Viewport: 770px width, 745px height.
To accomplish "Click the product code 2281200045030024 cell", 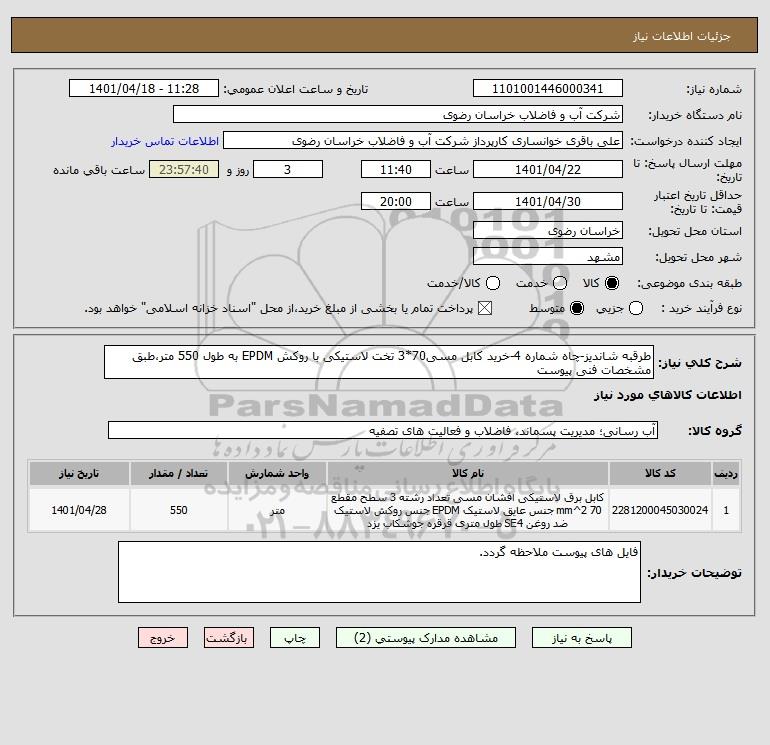I will [x=660, y=510].
